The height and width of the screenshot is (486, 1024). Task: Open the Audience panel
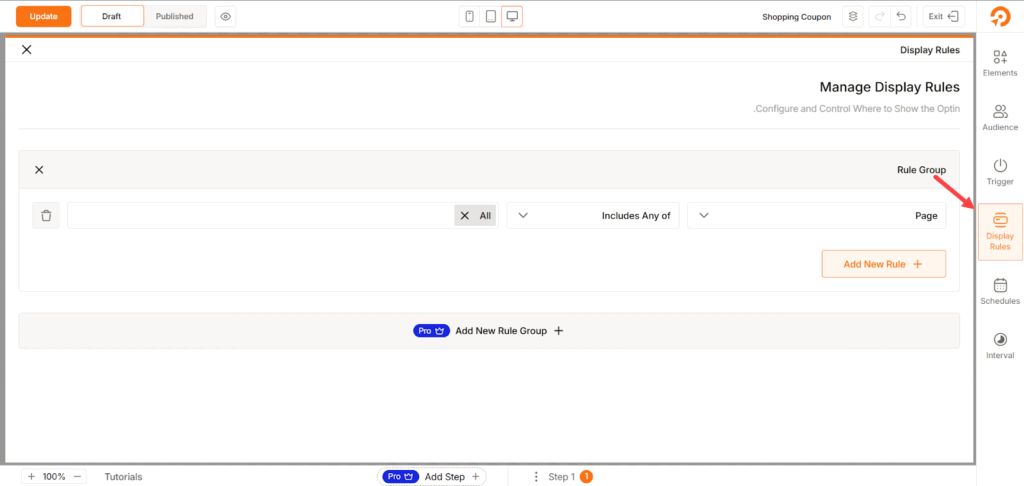1000,118
